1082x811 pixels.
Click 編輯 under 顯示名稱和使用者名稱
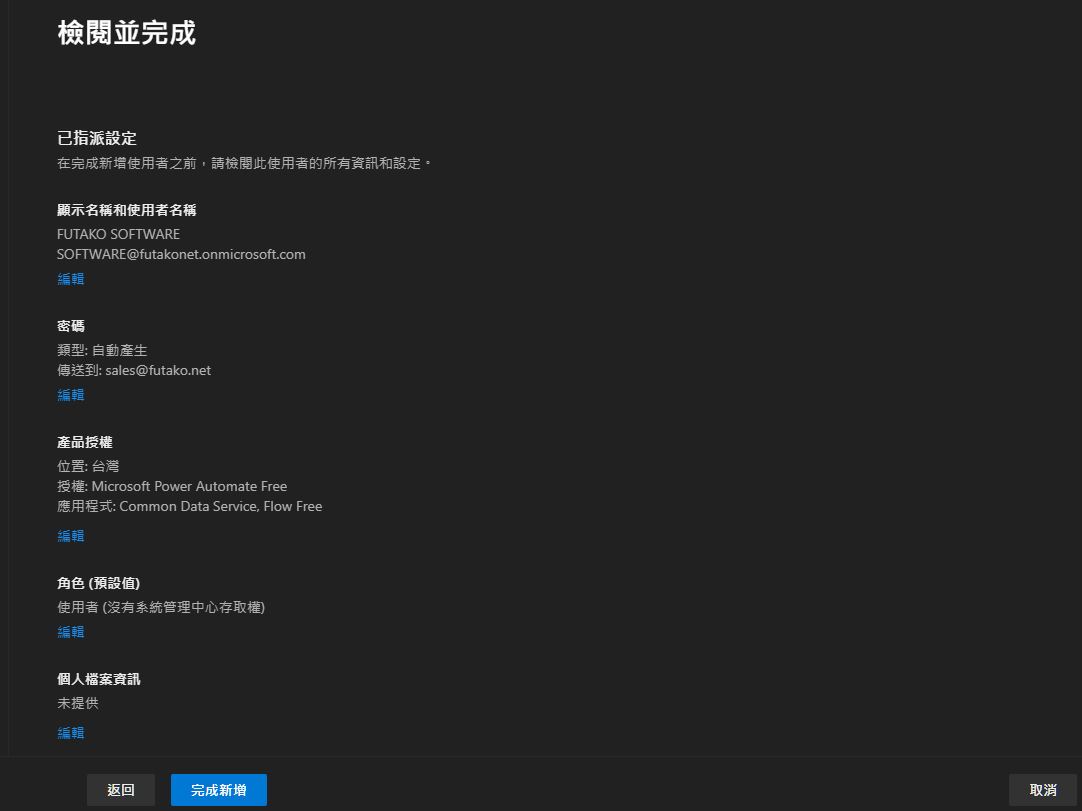[x=71, y=279]
